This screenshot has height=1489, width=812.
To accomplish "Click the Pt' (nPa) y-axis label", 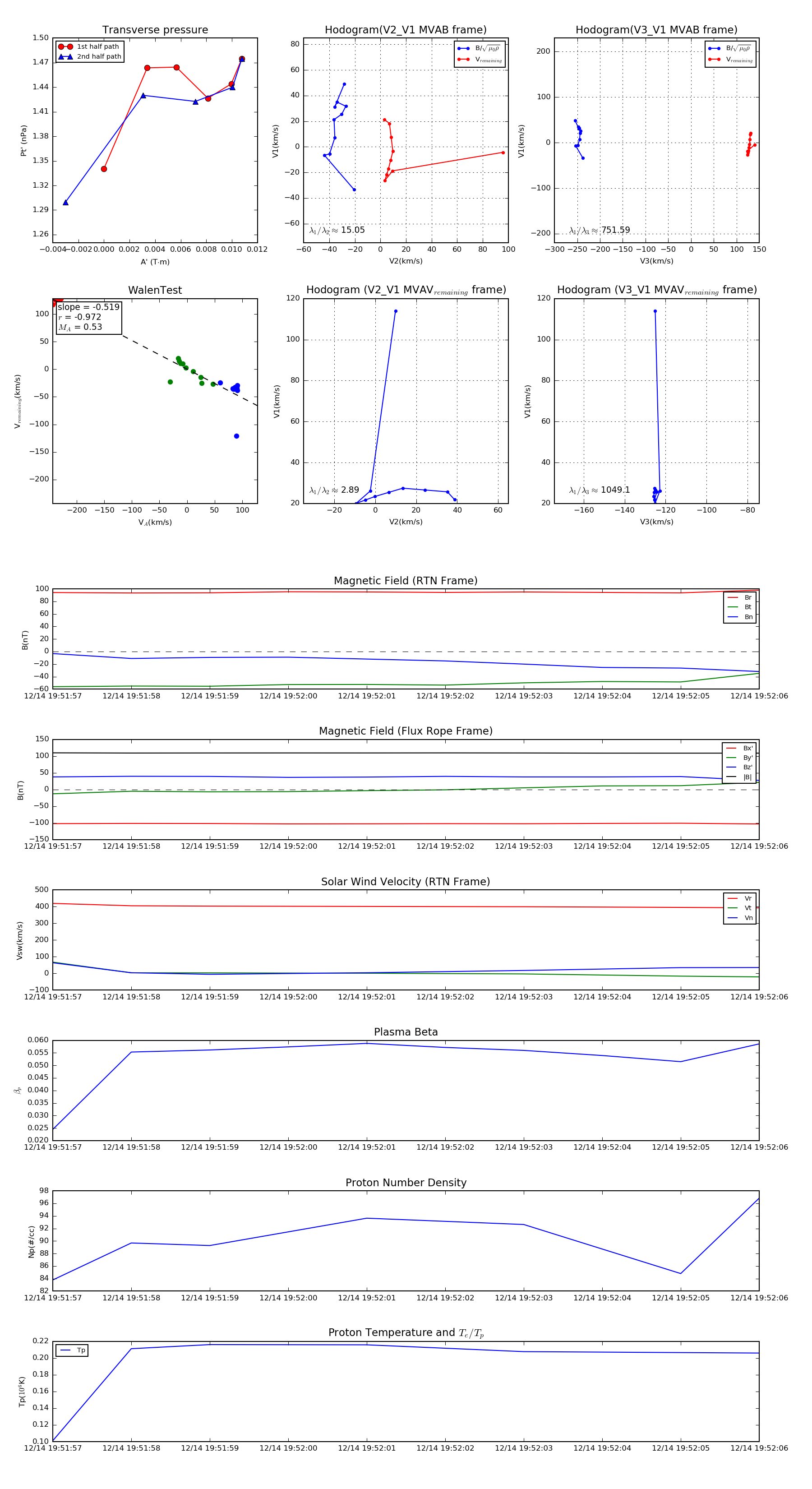I will (24, 140).
